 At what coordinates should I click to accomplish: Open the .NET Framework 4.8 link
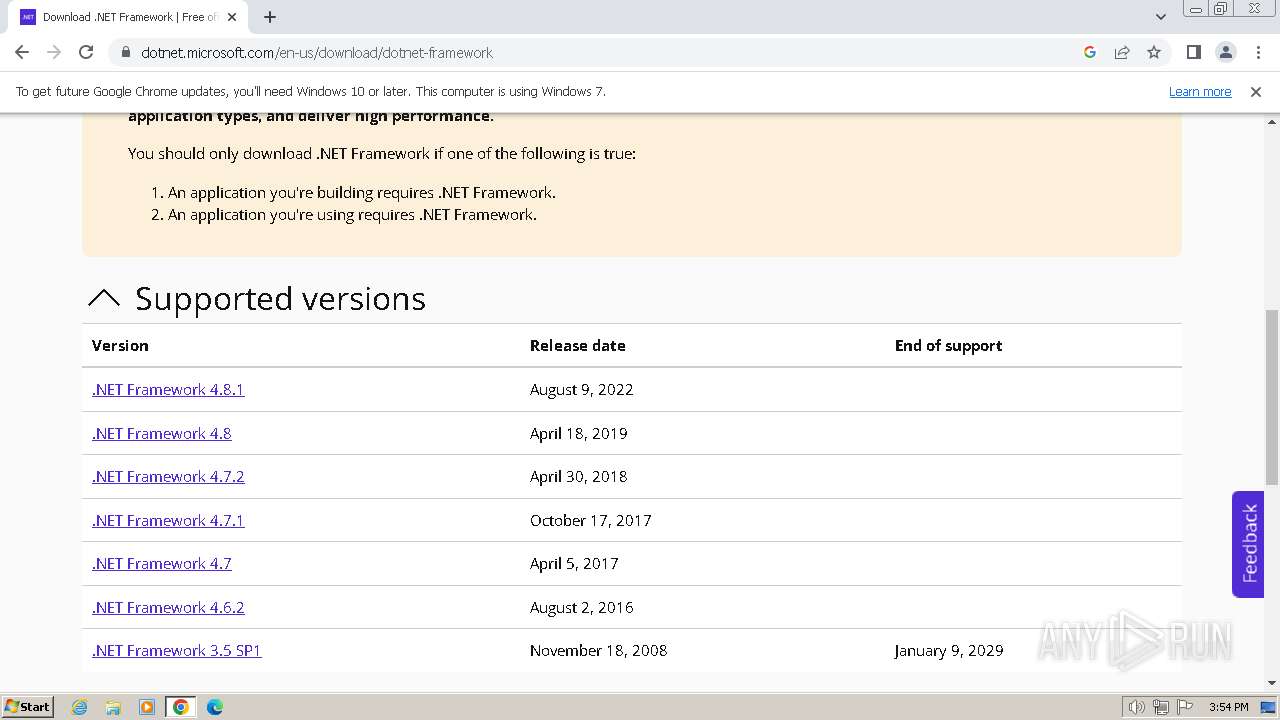tap(161, 433)
